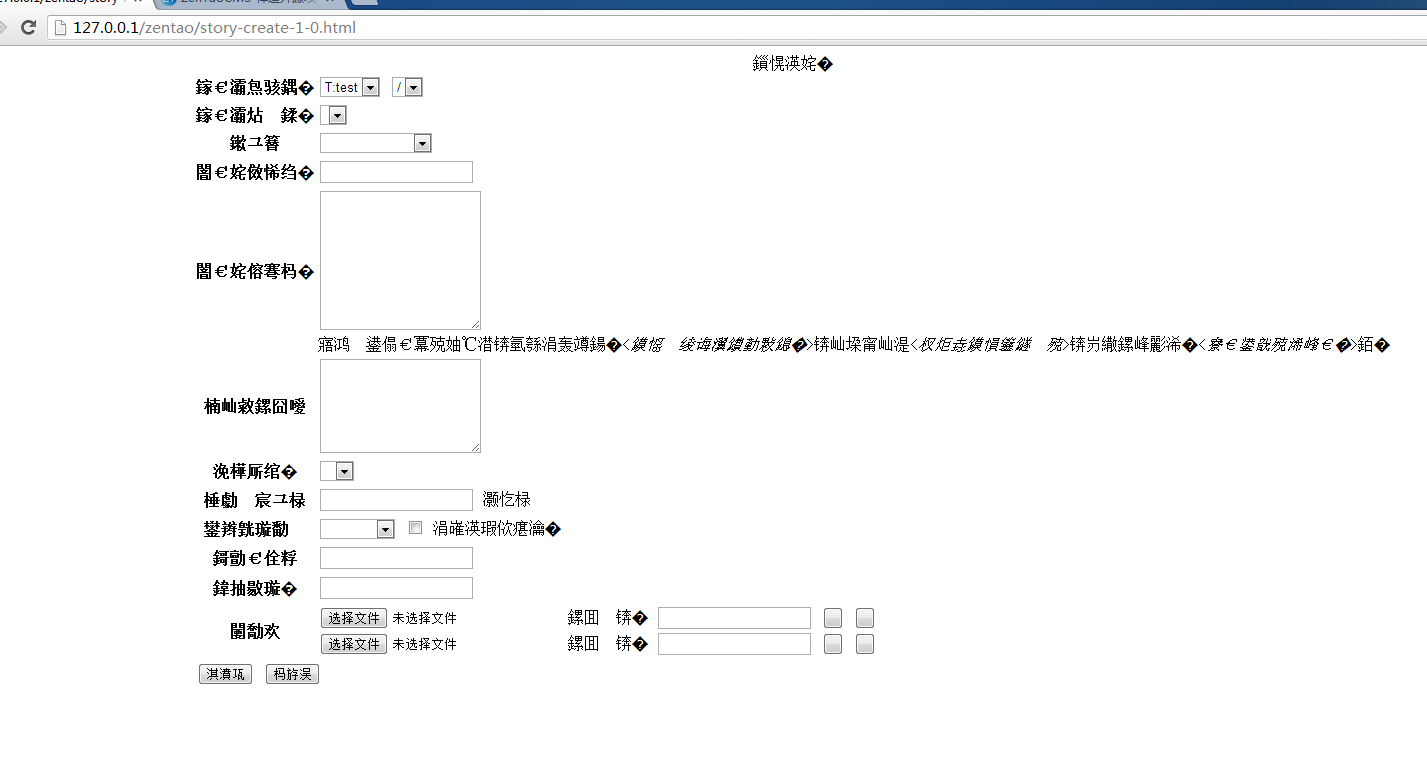Click the title field in the first attachment row
The height and width of the screenshot is (758, 1427).
click(x=734, y=618)
